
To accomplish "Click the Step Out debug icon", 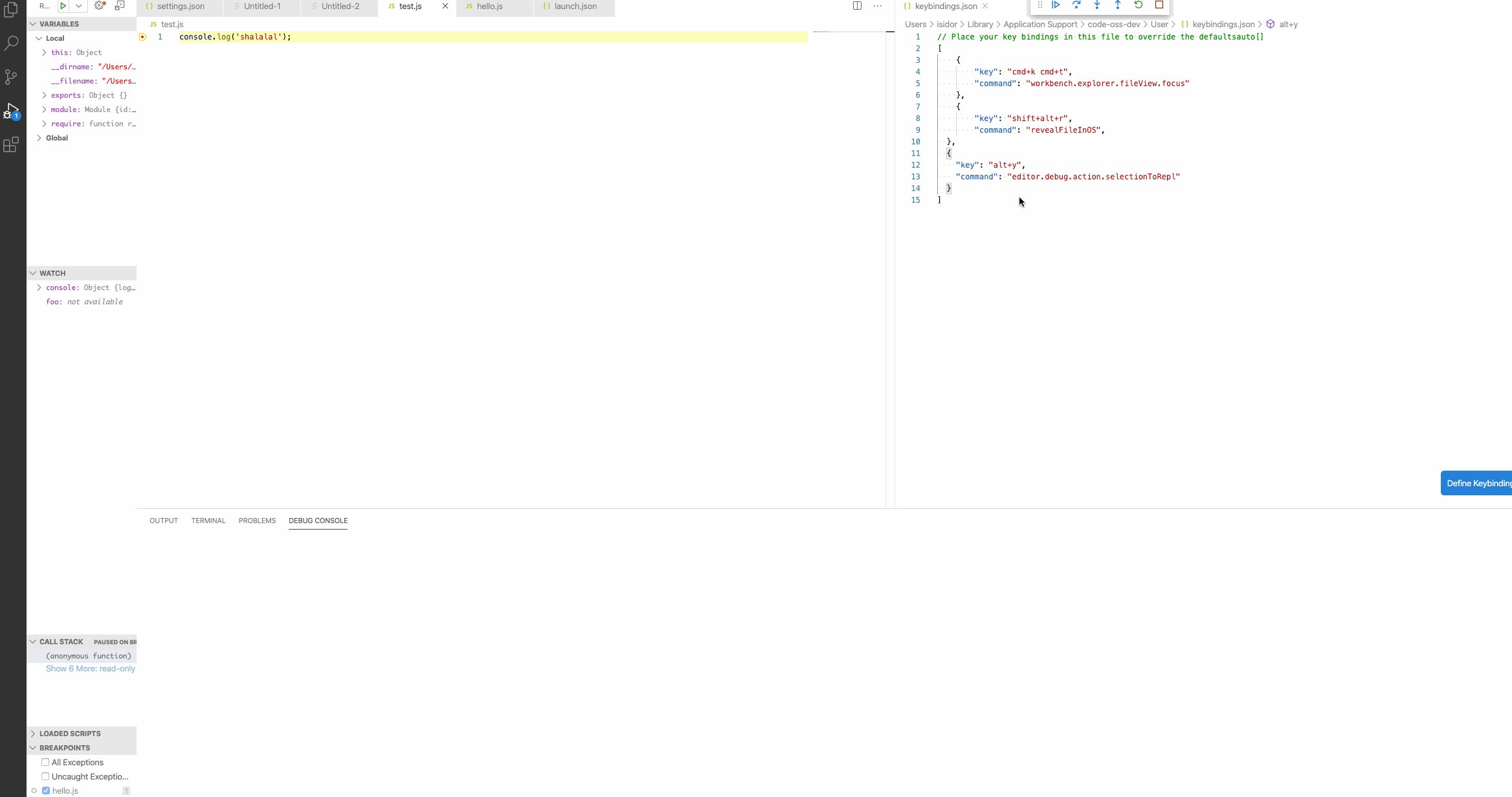I will [x=1118, y=5].
